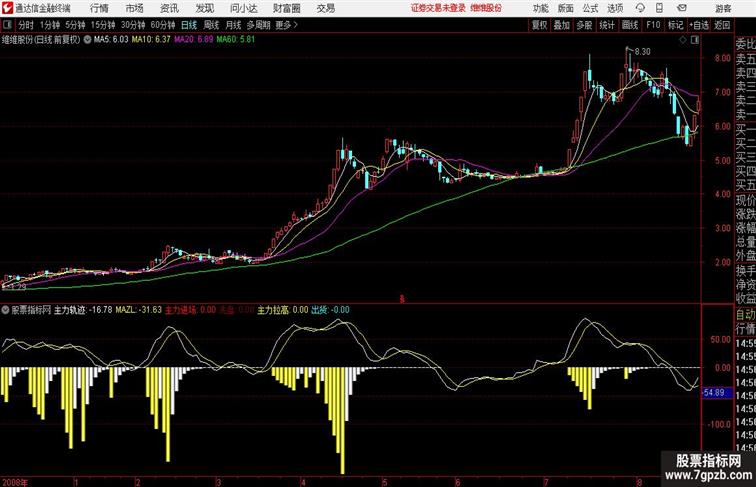Viewport: 756px width, 487px height.
Task: Click the 8.30 peak price label
Action: tap(642, 52)
